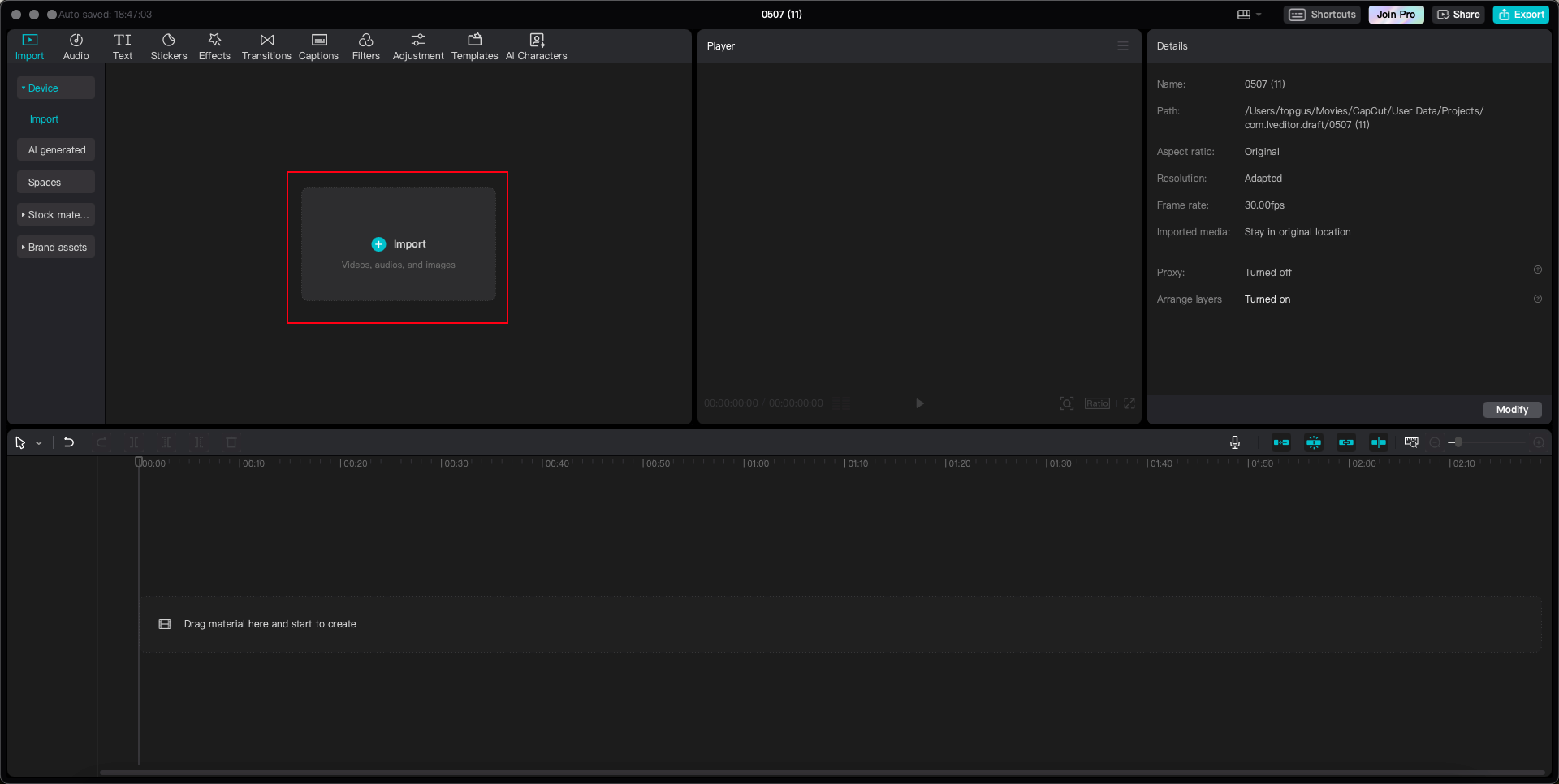Undo the last action

[69, 442]
